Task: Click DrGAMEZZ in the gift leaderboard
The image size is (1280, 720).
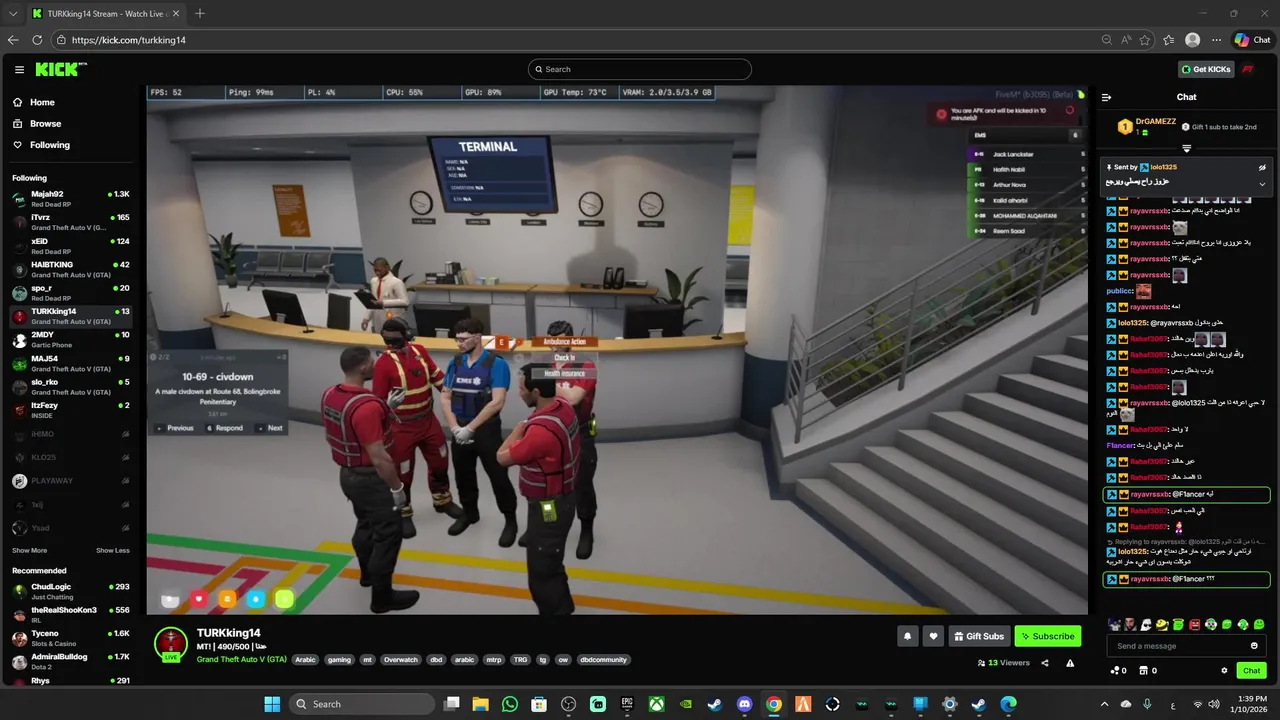Action: click(x=1155, y=121)
